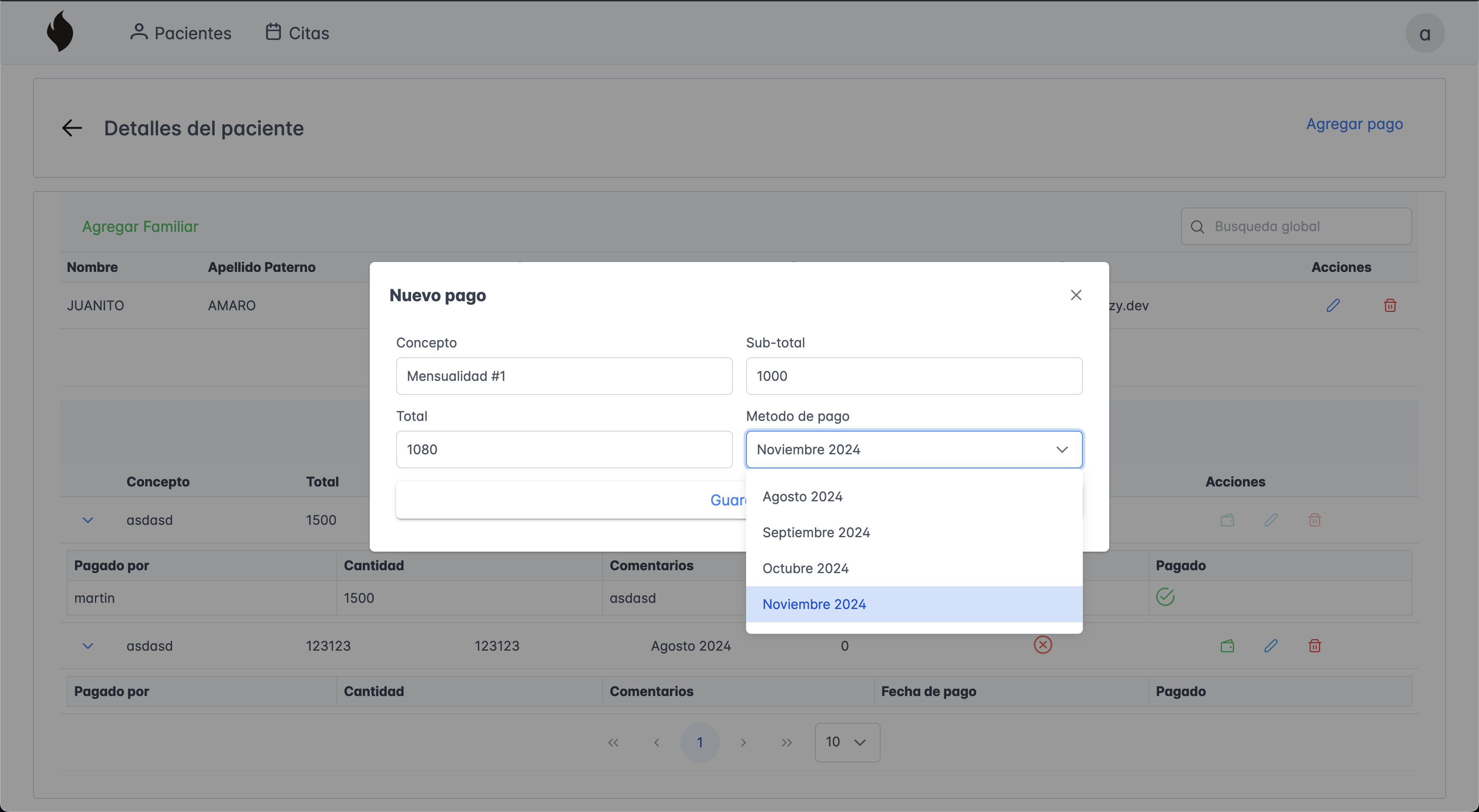The image size is (1479, 812).
Task: Choose Septiembre 2024 option
Action: point(816,532)
